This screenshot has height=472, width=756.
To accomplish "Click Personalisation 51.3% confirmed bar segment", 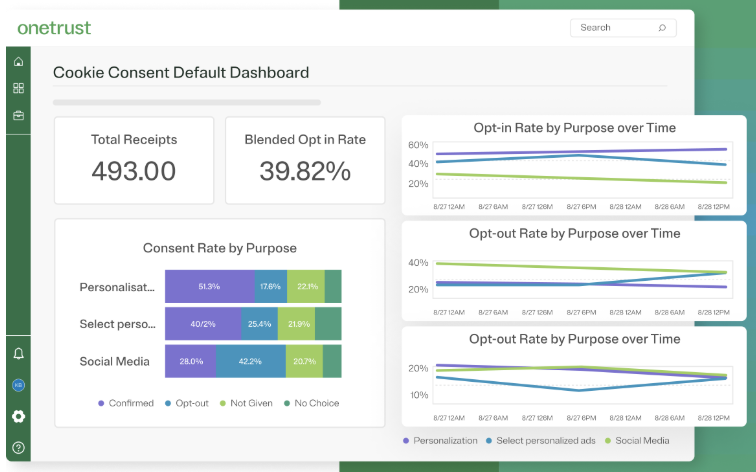I will (209, 286).
